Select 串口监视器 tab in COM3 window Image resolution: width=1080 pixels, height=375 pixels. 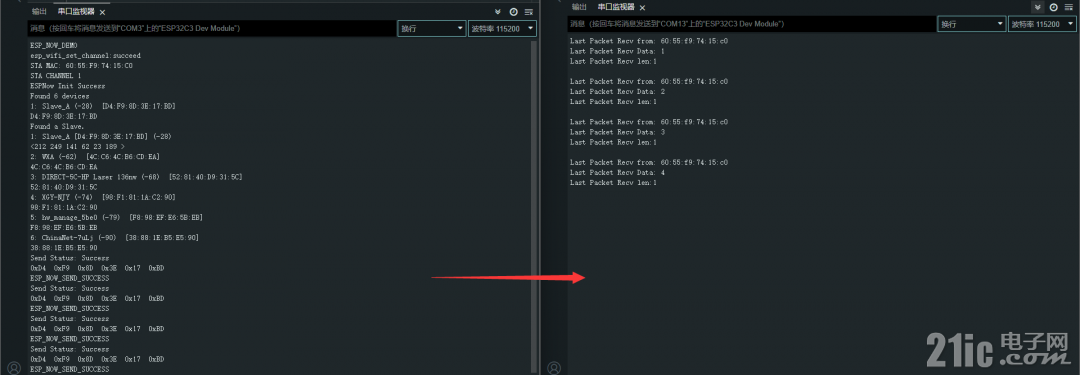(x=76, y=12)
